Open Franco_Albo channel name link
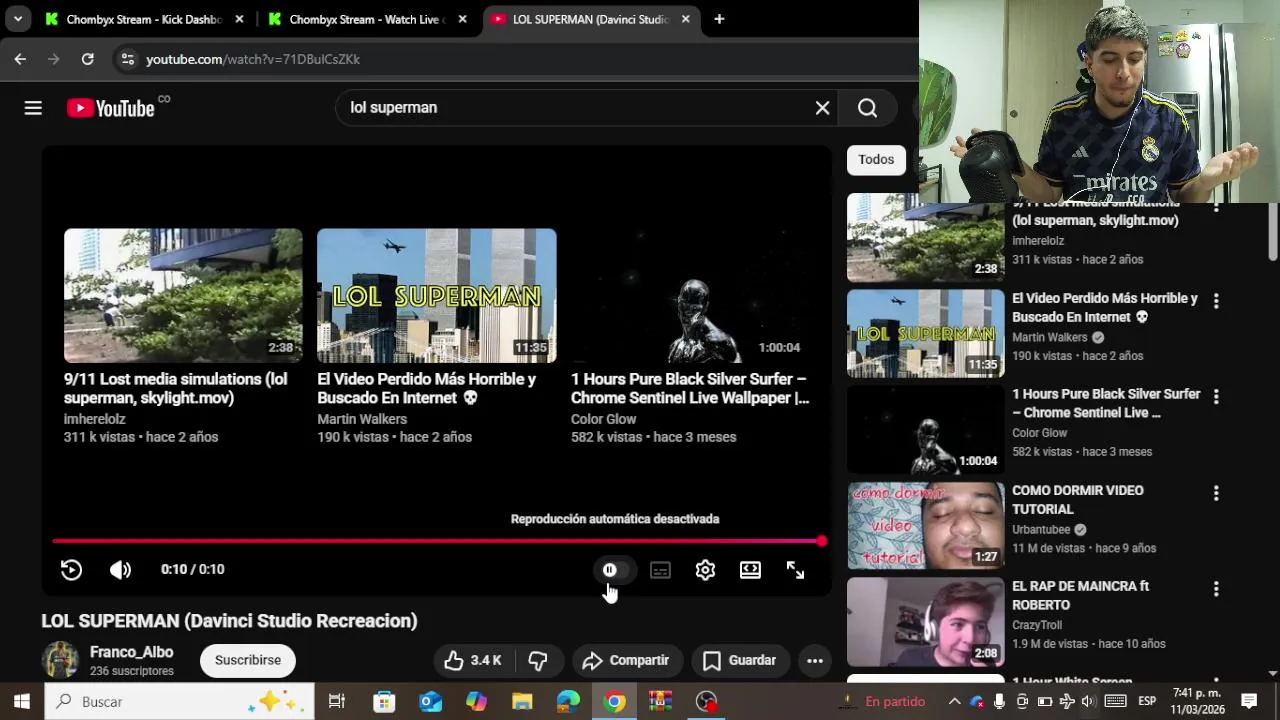The height and width of the screenshot is (720, 1280). (131, 652)
